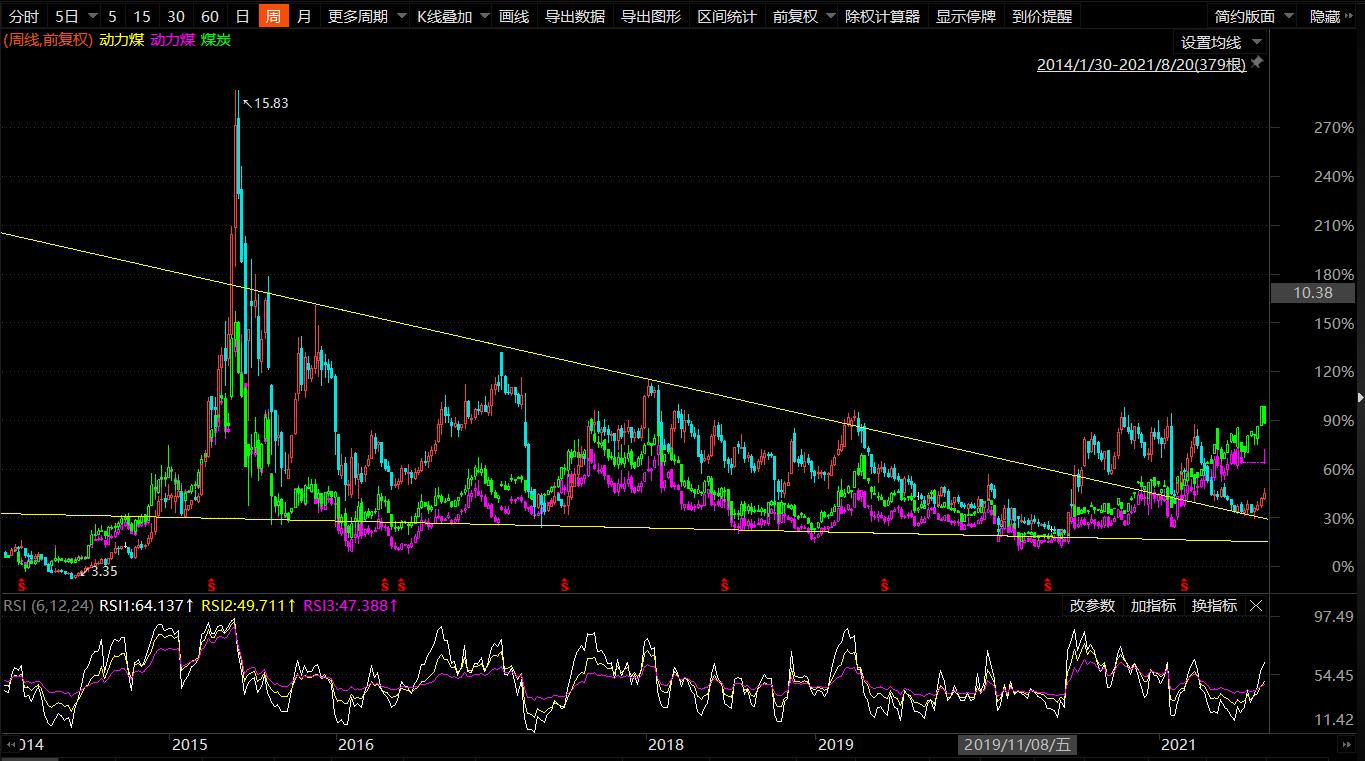Select the 5-minute period
This screenshot has width=1365, height=761.
coord(112,16)
